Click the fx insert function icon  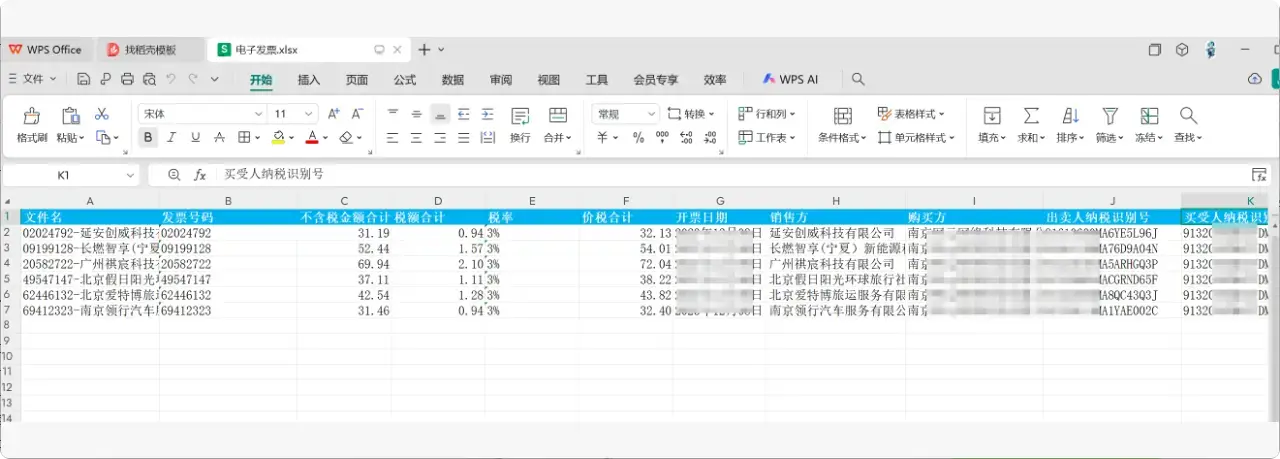199,174
